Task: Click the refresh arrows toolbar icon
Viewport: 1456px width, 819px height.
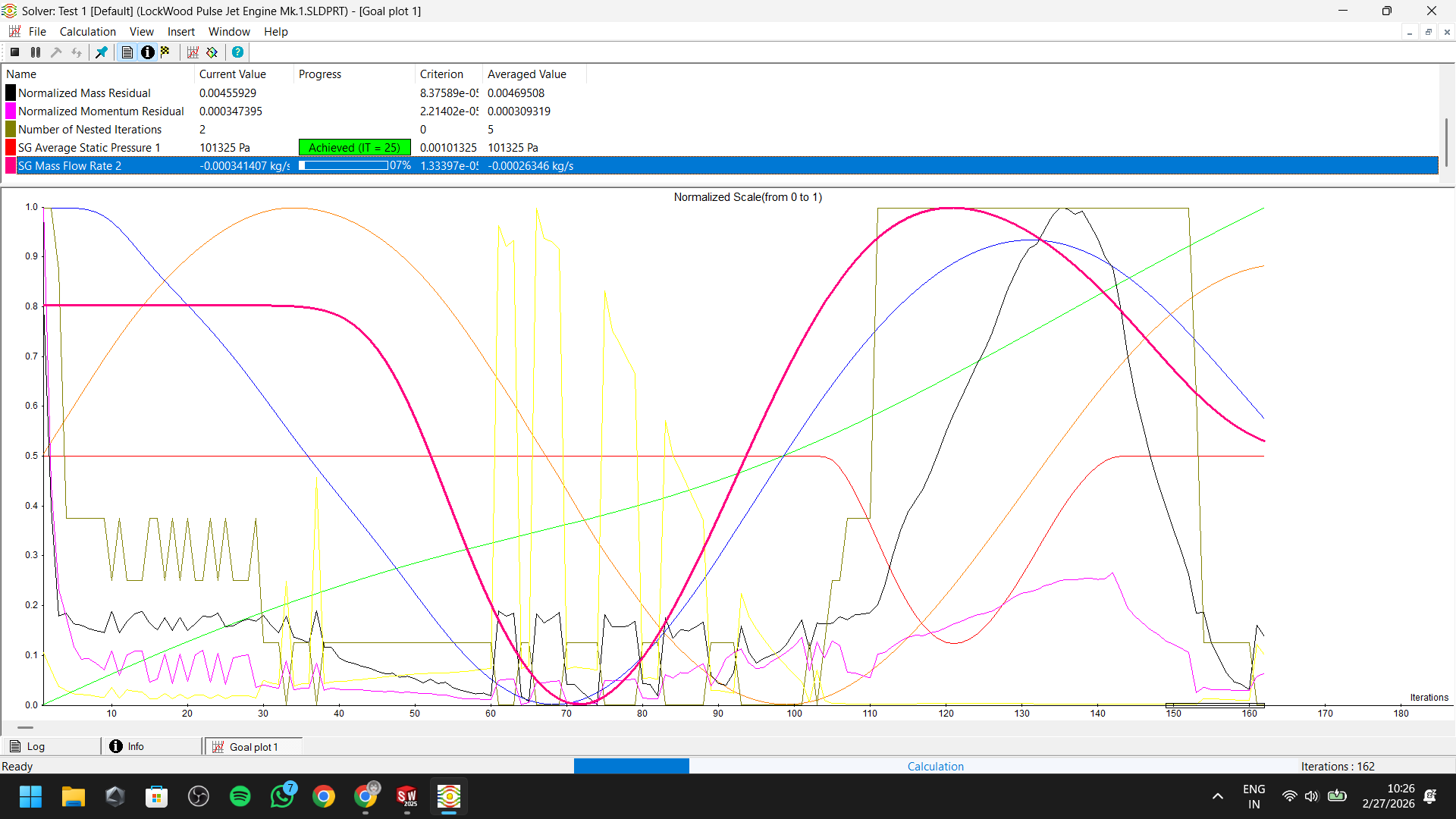Action: pyautogui.click(x=77, y=52)
